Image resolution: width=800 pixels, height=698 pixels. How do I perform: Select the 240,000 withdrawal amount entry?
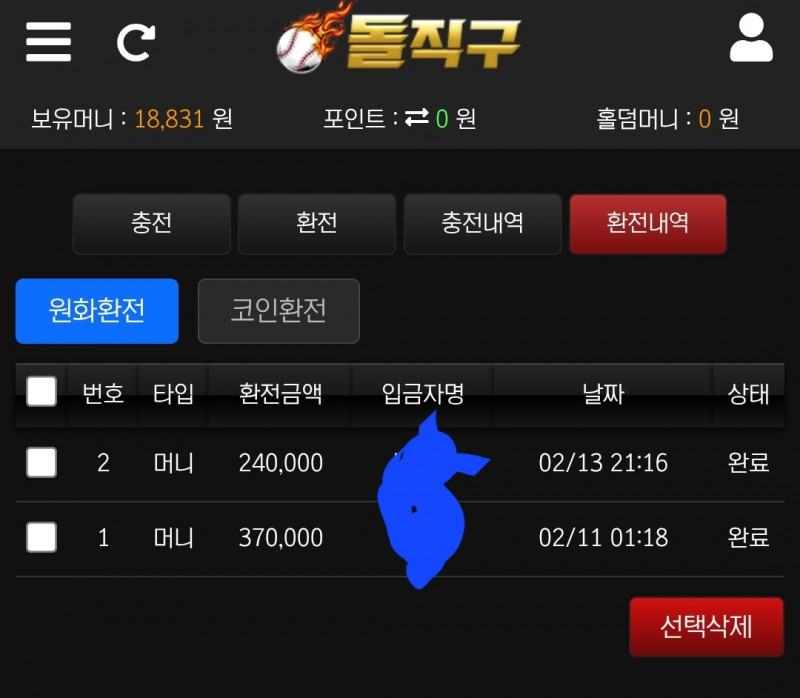(x=281, y=463)
